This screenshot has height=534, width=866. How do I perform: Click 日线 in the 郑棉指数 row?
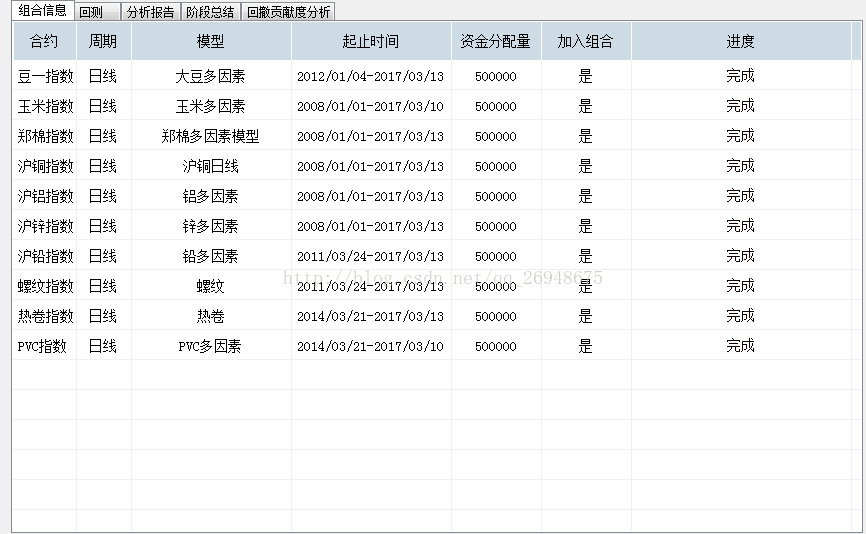click(103, 136)
